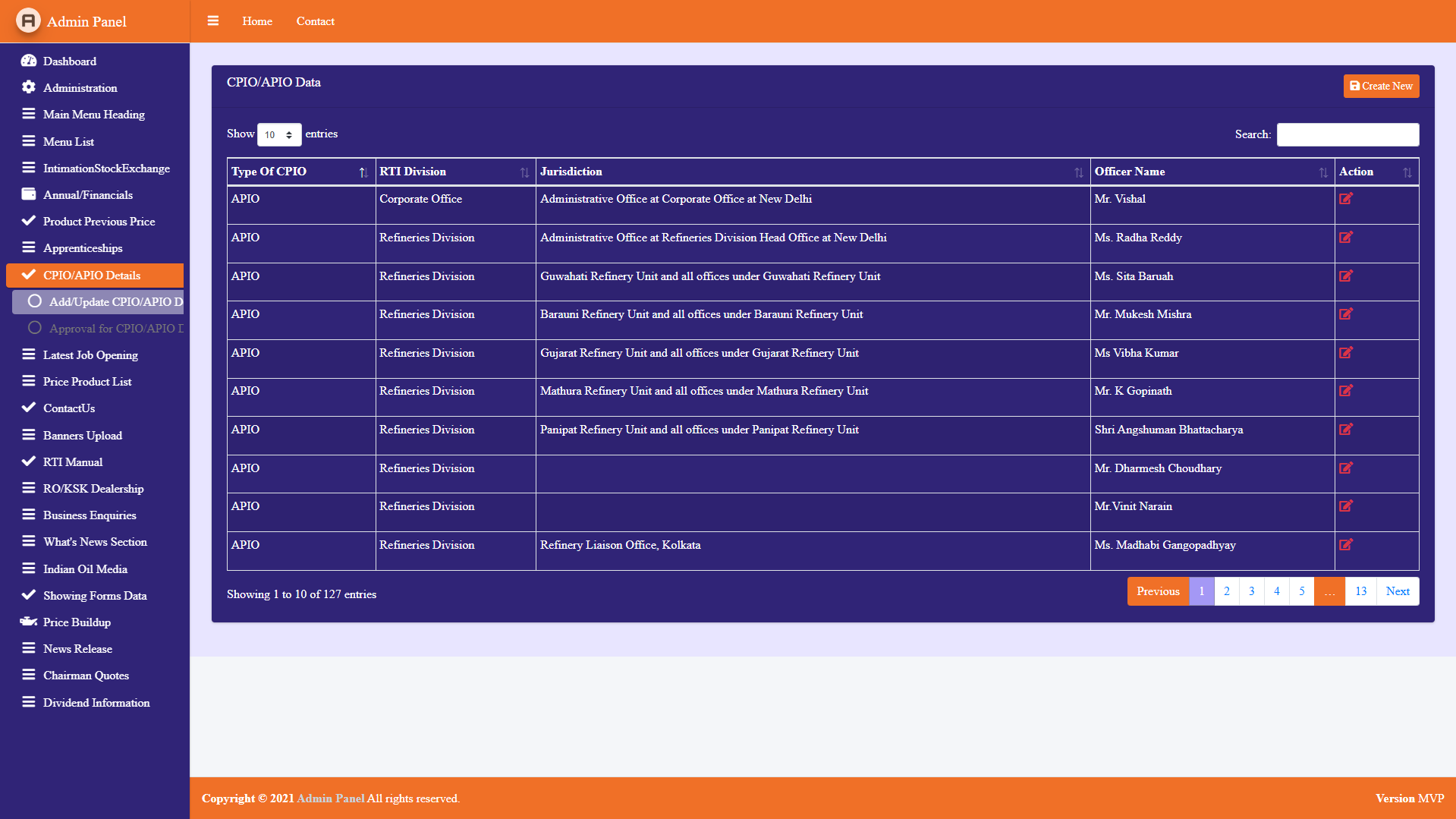Select the Price Buildup icon in sidebar
Screen dimensions: 1456x819
(28, 622)
